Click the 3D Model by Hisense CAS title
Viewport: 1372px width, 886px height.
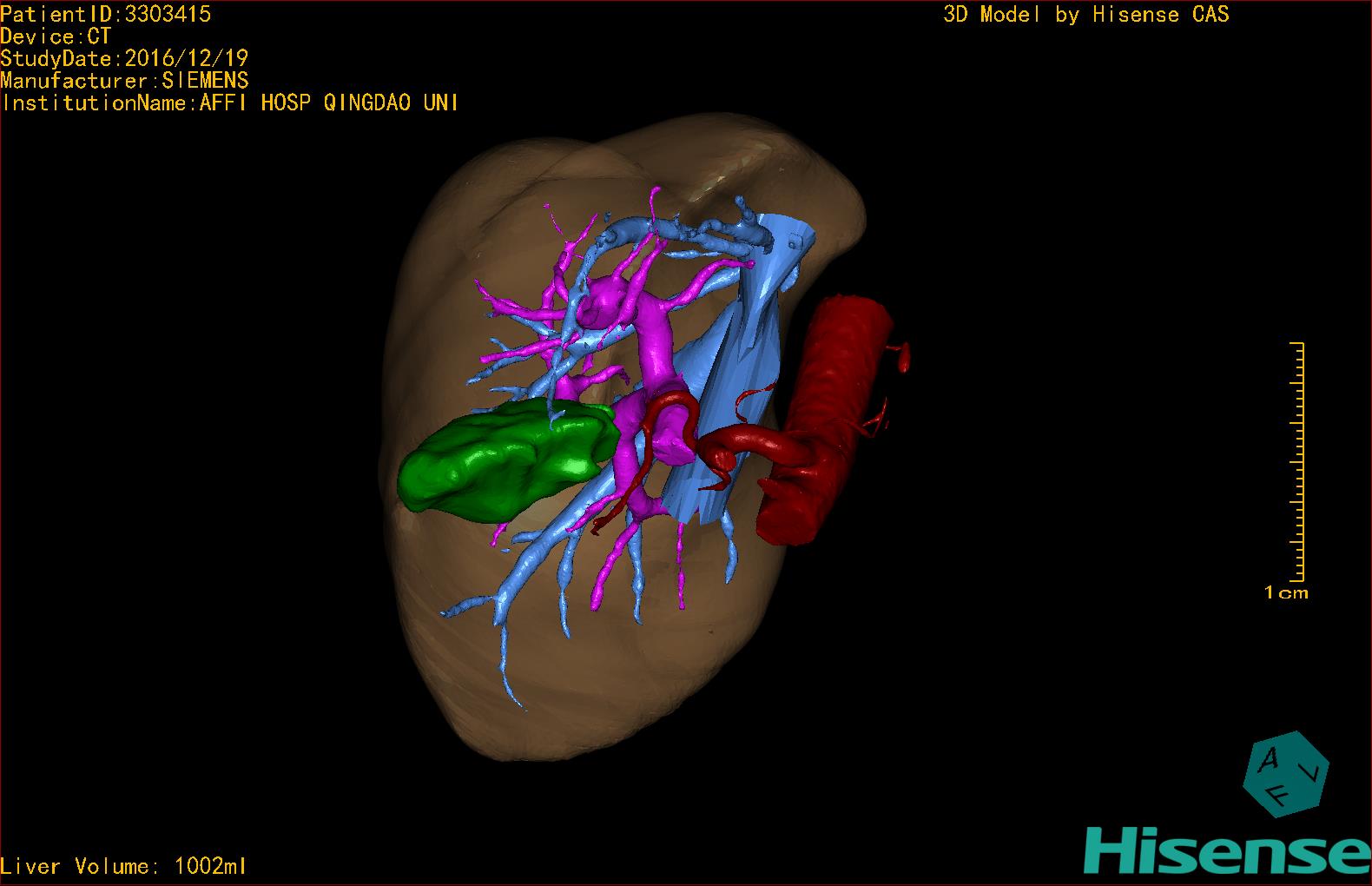(x=1085, y=14)
